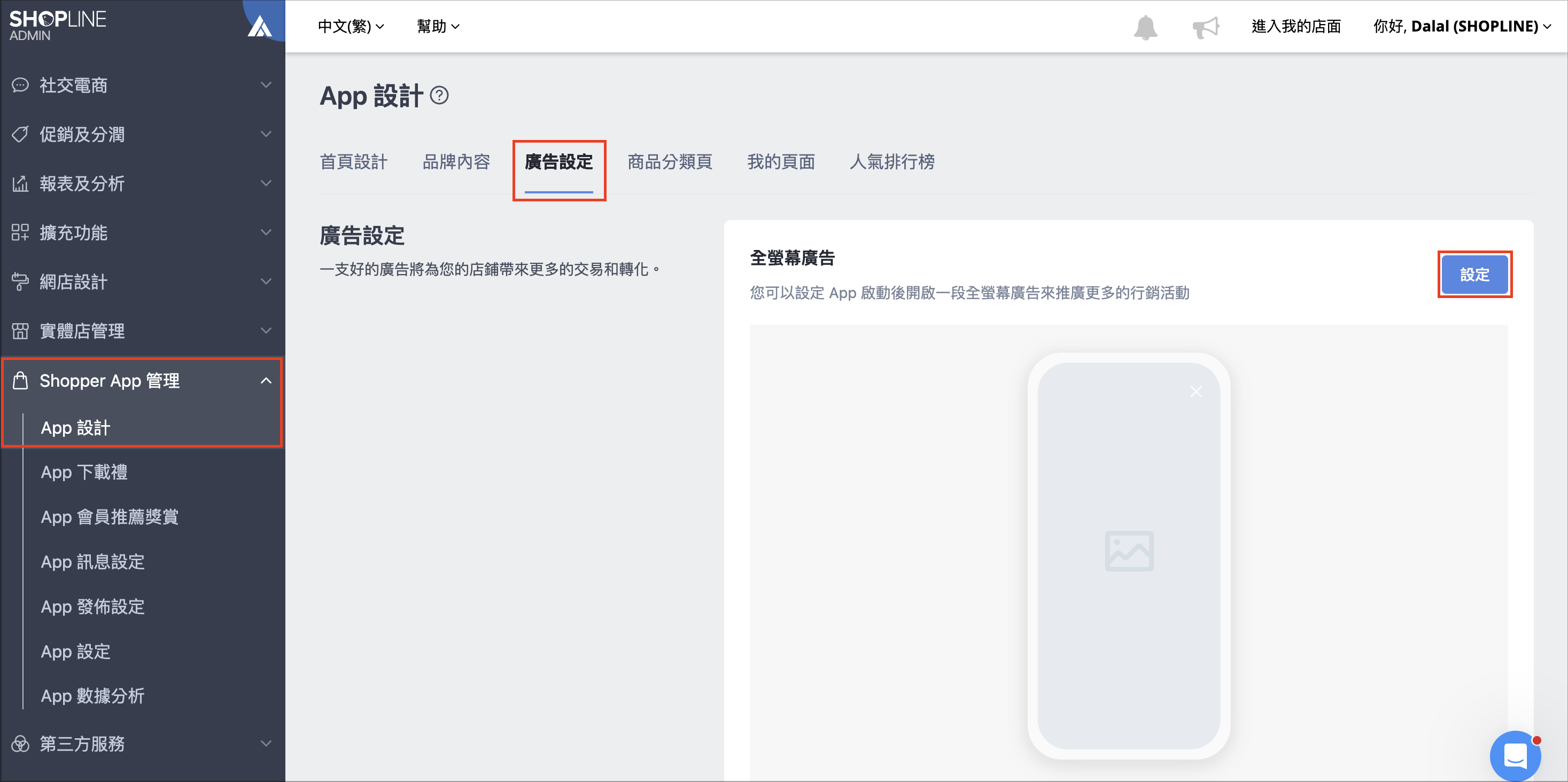
Task: Click the help question mark beside App 設計
Action: pyautogui.click(x=439, y=96)
